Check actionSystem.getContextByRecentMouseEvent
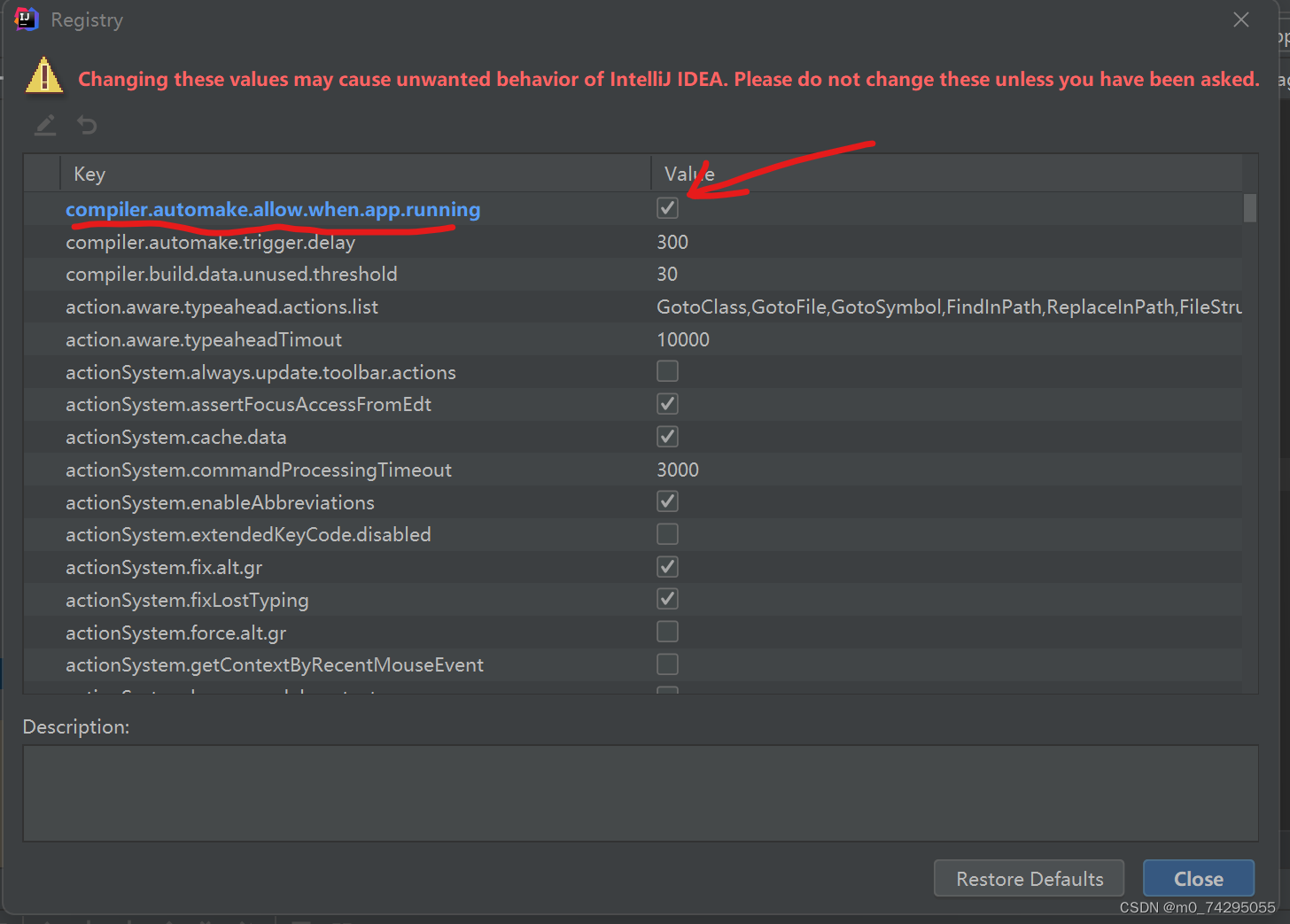Image resolution: width=1290 pixels, height=924 pixels. click(667, 664)
